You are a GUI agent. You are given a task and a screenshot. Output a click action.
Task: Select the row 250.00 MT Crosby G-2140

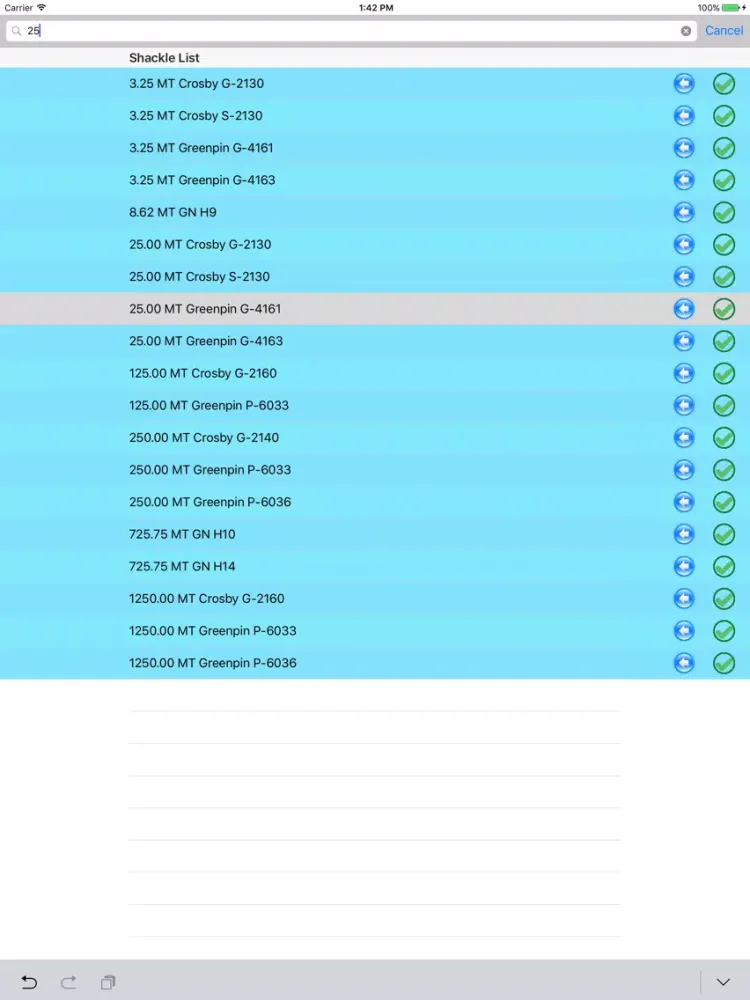pyautogui.click(x=375, y=438)
